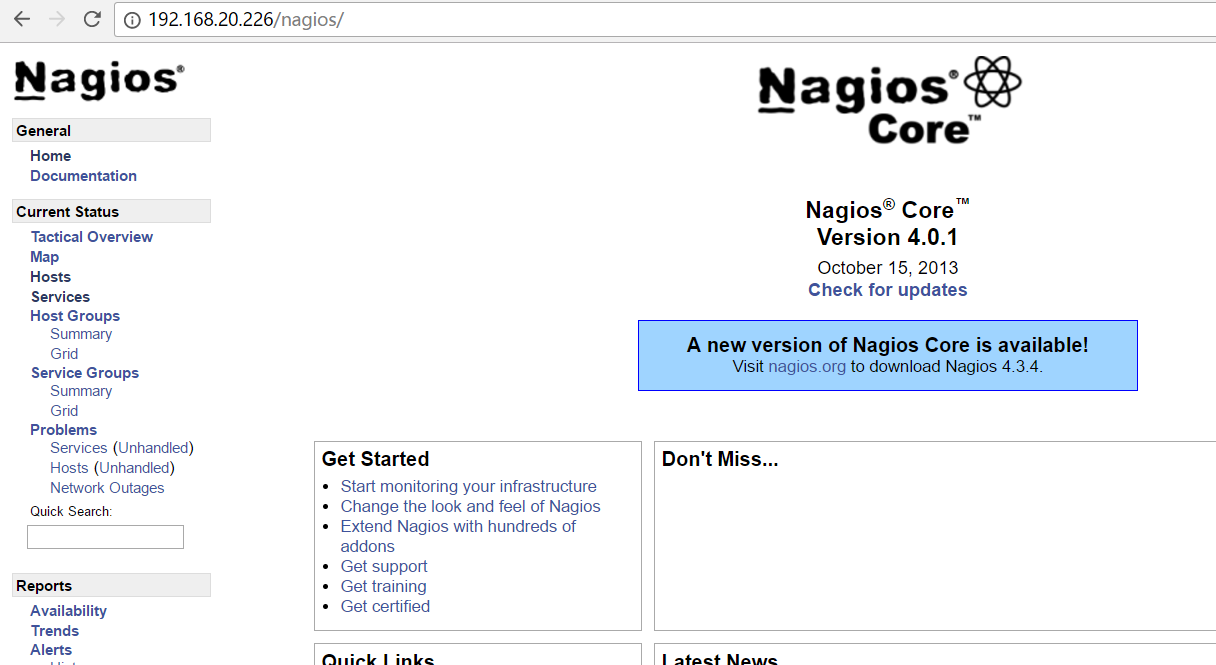Open Network Outages
Image resolution: width=1216 pixels, height=665 pixels.
point(107,488)
